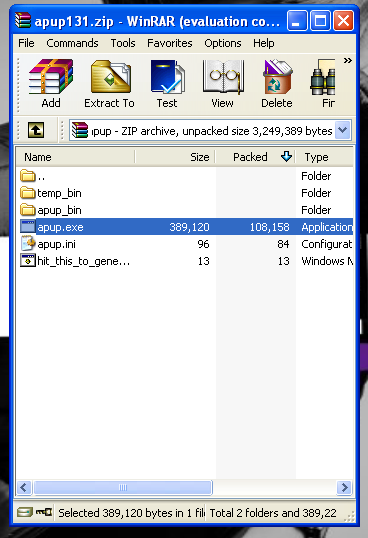Click horizontal scrollbar left arrow

point(24,487)
